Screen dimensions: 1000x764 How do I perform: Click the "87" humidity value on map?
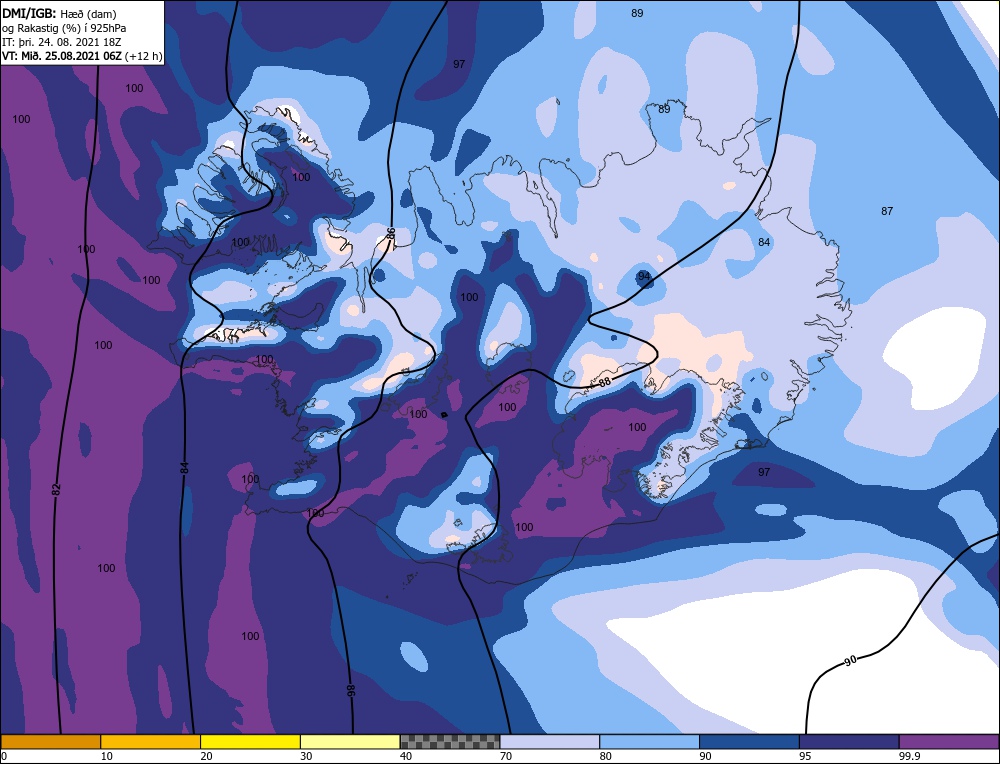click(887, 211)
